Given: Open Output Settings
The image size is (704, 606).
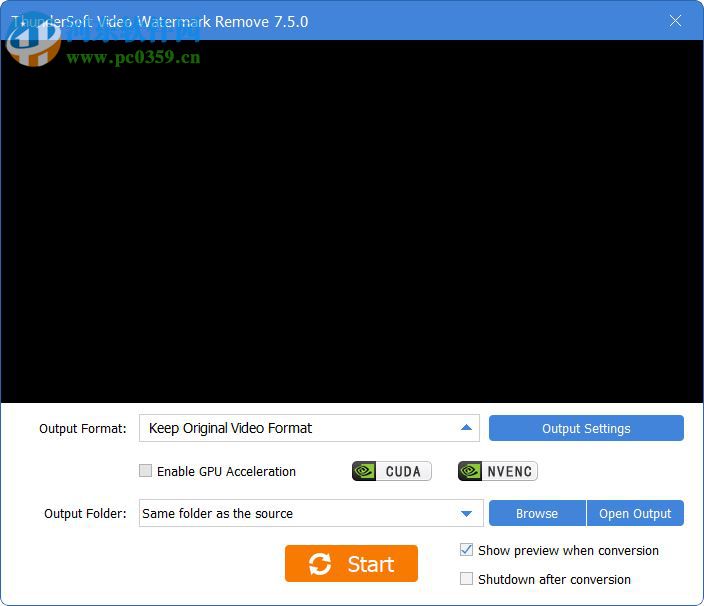Looking at the screenshot, I should pos(586,428).
